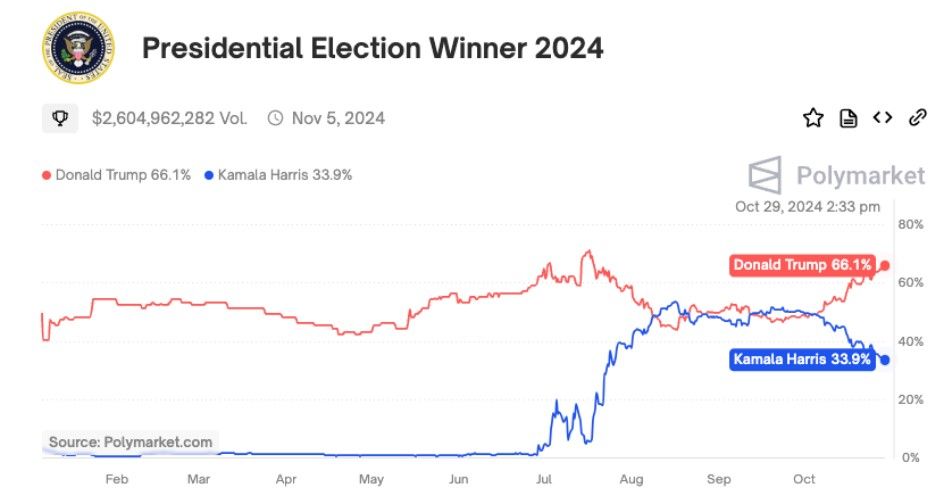Toggle the Kamala Harris legend entry

tap(278, 175)
